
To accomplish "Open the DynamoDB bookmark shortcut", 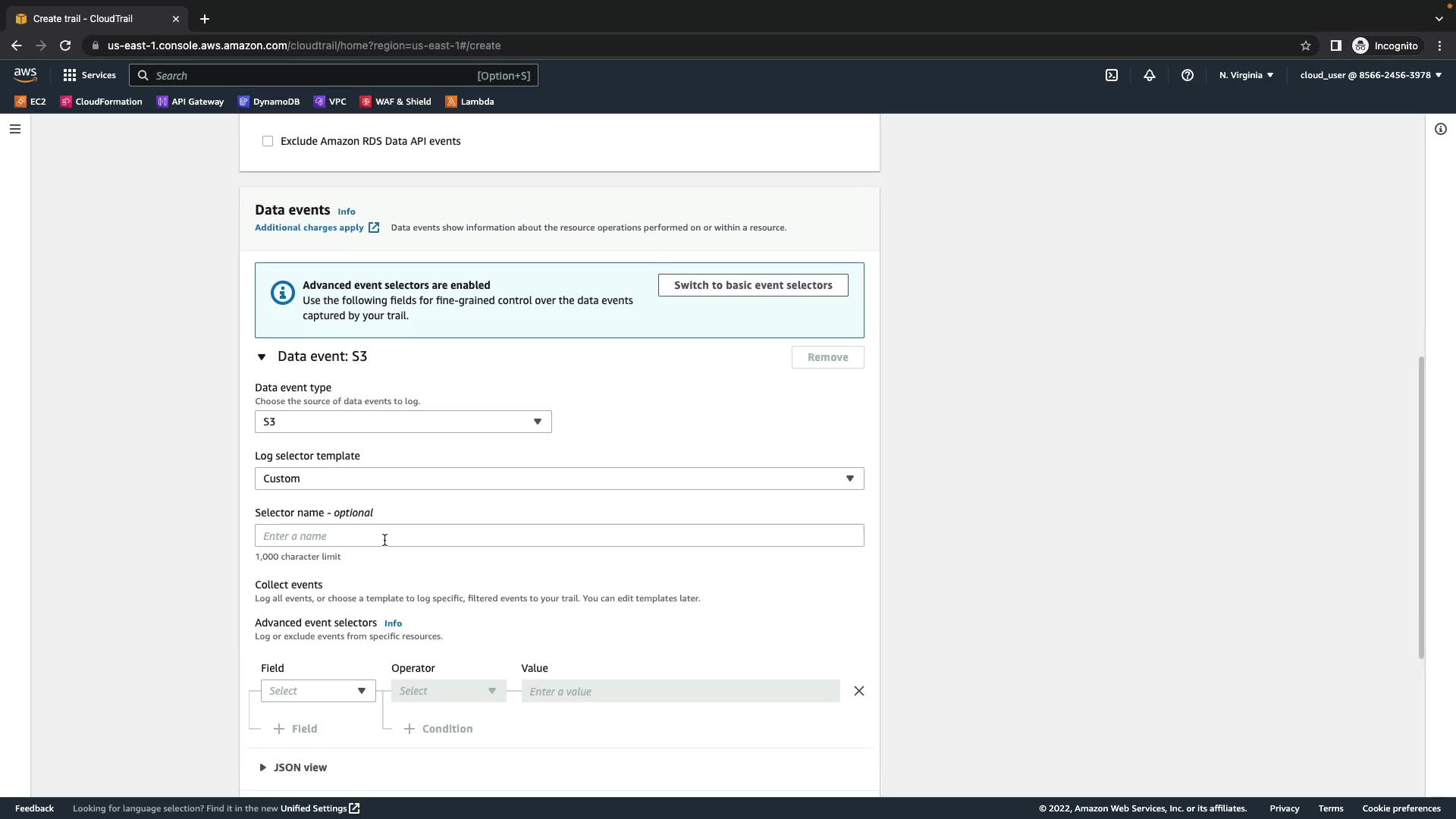I will (x=268, y=102).
